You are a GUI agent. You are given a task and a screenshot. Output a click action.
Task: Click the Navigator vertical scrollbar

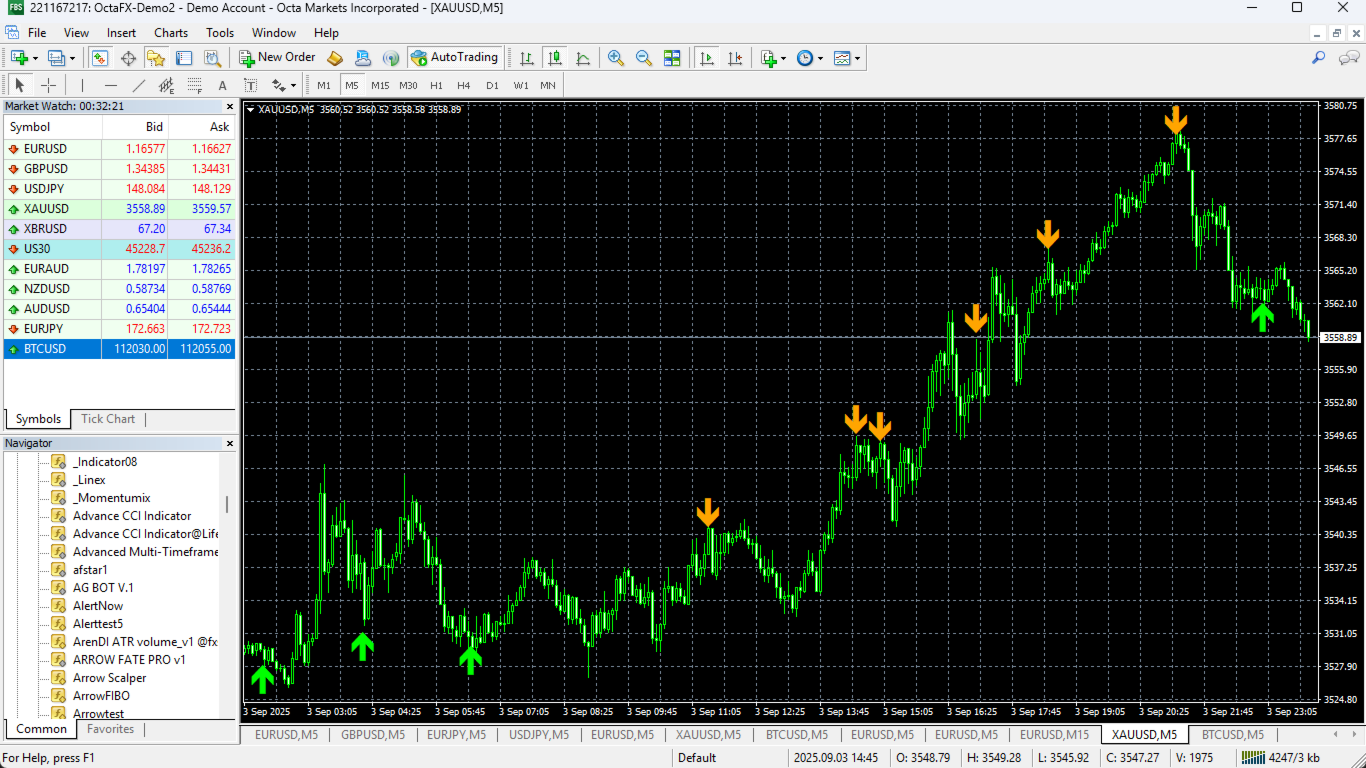click(x=227, y=504)
